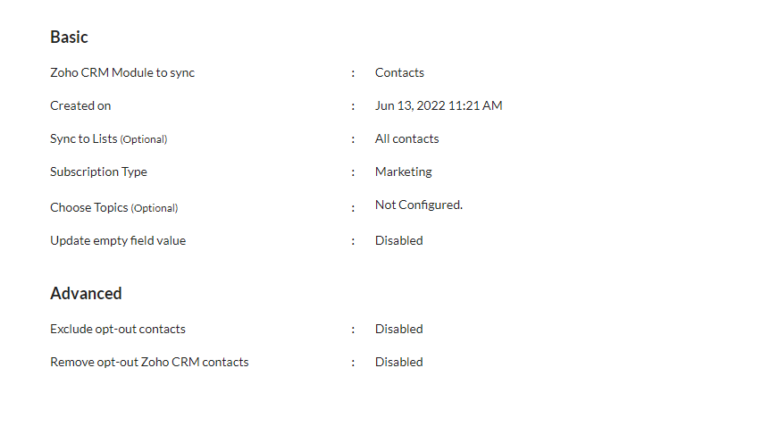The image size is (770, 435).
Task: Select the Jun 13, 2022 11:21 AM timestamp
Action: (438, 105)
